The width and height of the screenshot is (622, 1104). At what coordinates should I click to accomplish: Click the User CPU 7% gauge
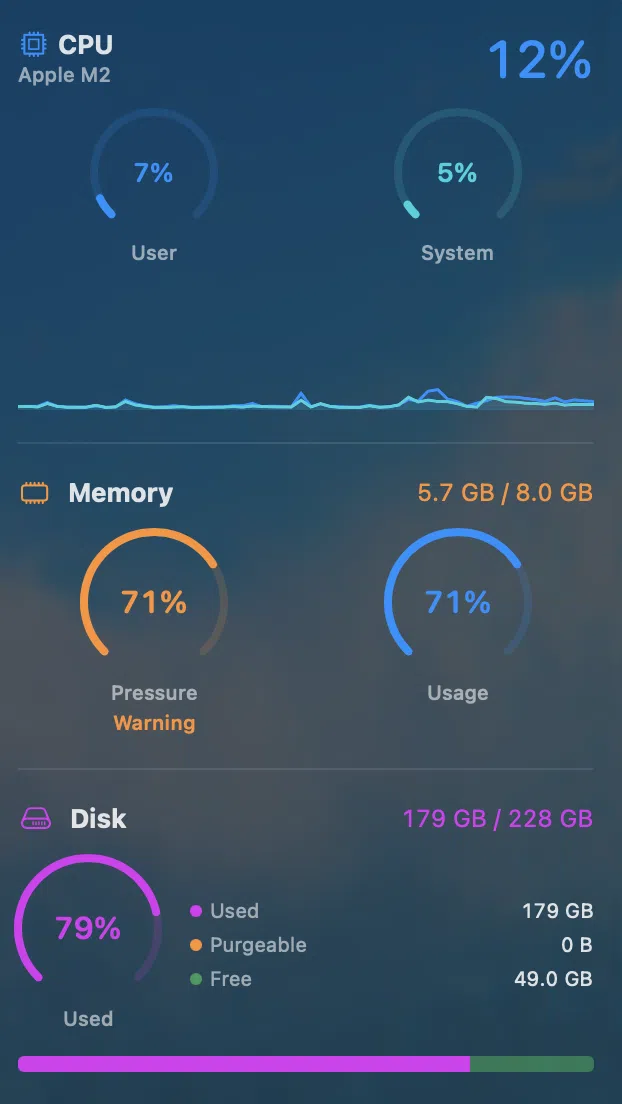click(x=154, y=173)
